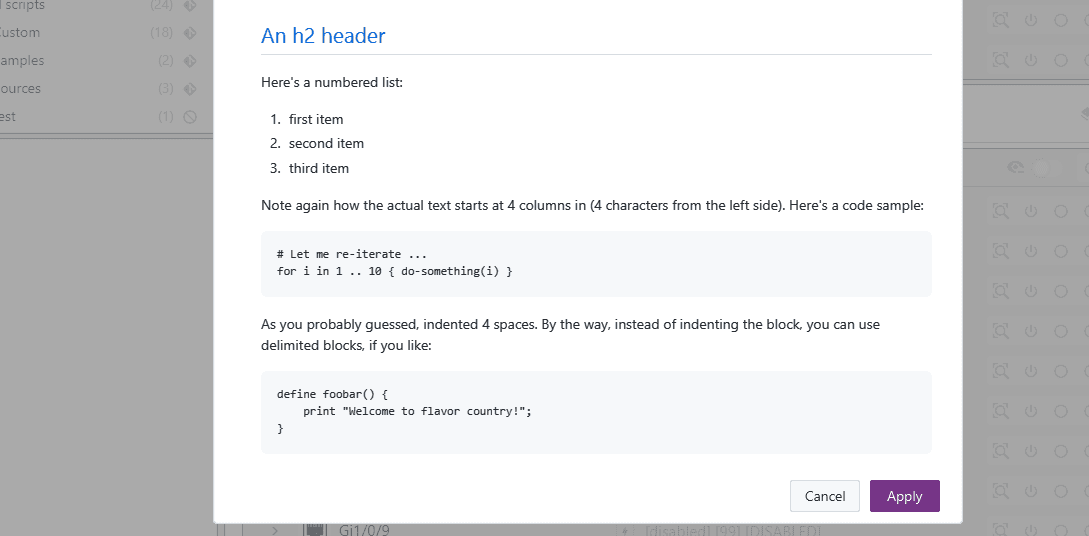Toggle the switch next to the eye icon
This screenshot has width=1089, height=536.
pos(1045,168)
